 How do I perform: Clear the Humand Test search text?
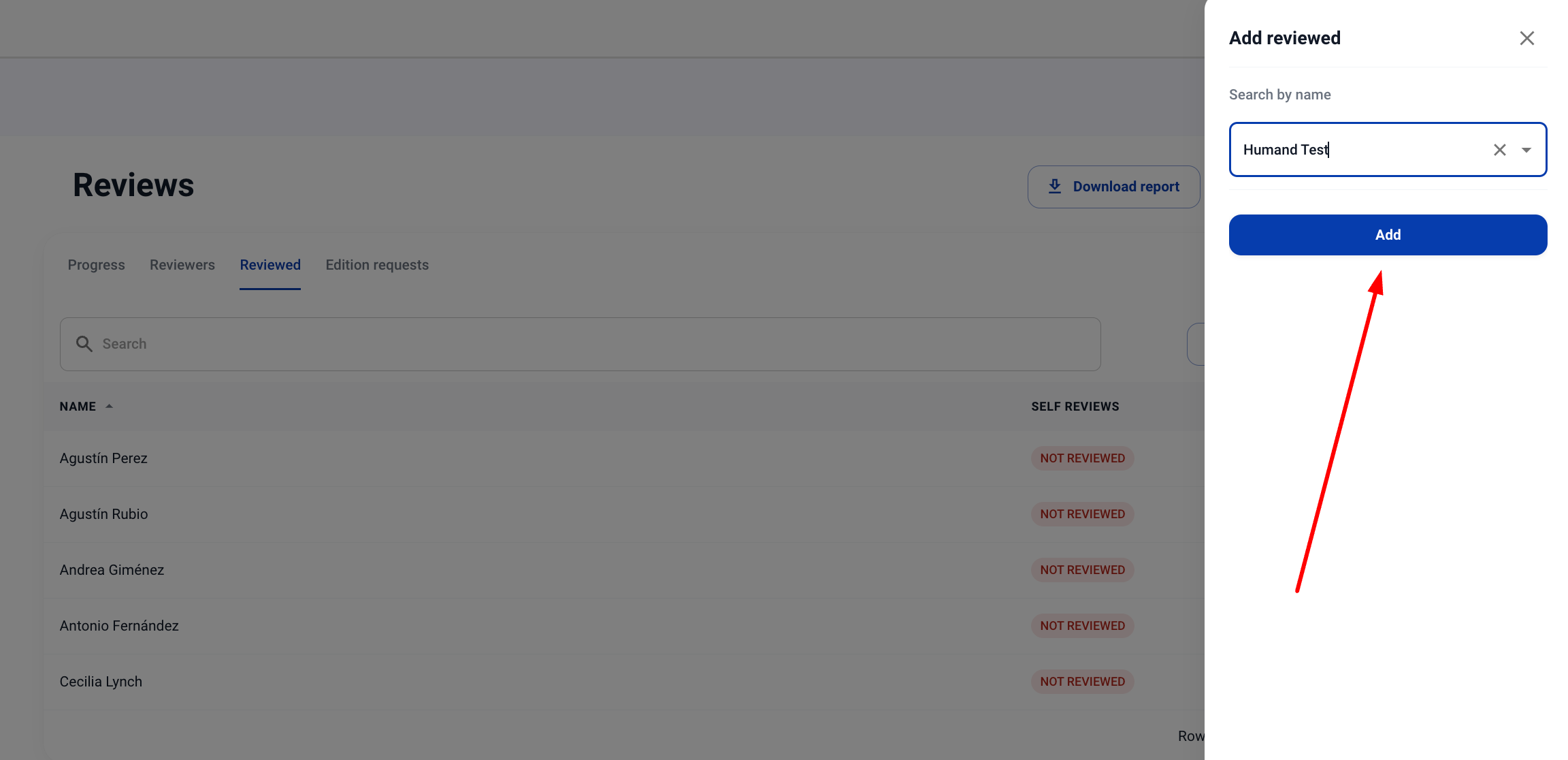tap(1500, 149)
